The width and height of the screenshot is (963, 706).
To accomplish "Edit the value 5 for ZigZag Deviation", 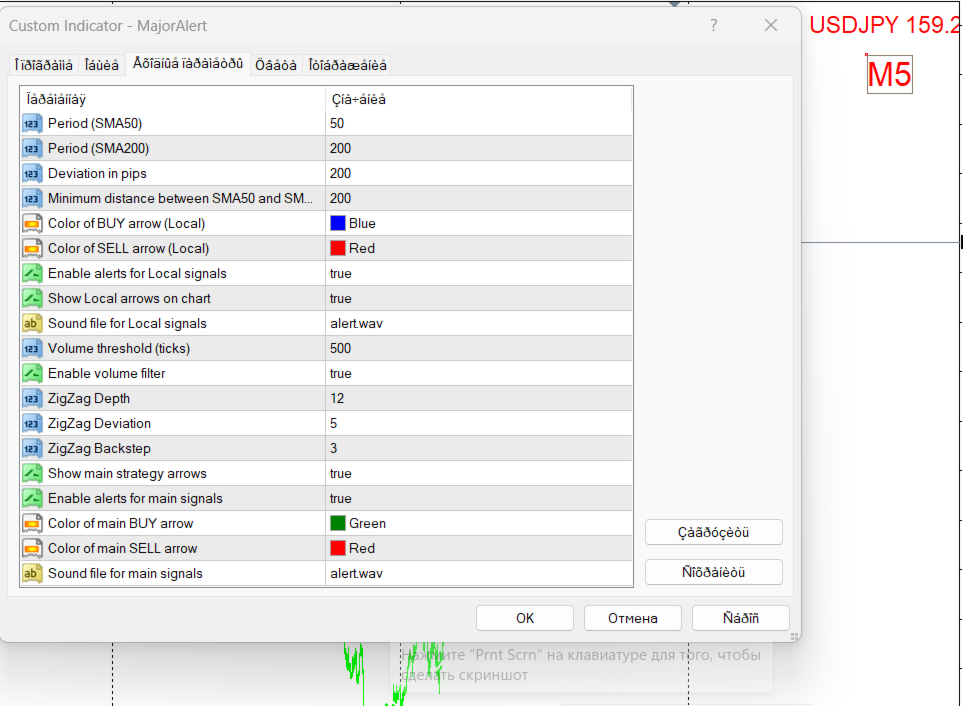I will [x=478, y=424].
